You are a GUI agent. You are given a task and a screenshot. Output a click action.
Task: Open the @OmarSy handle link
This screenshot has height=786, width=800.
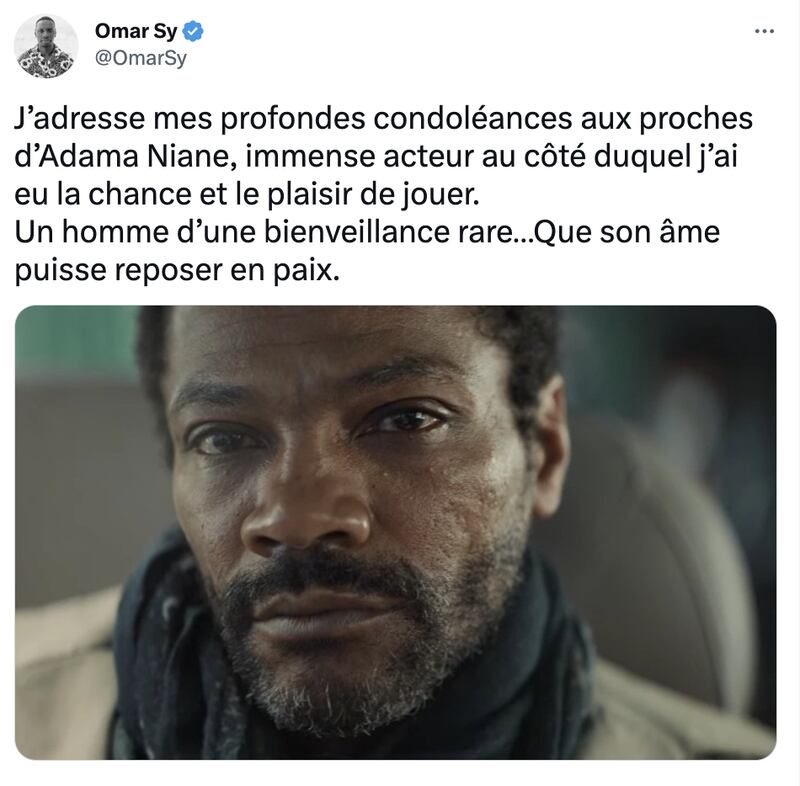(x=141, y=58)
